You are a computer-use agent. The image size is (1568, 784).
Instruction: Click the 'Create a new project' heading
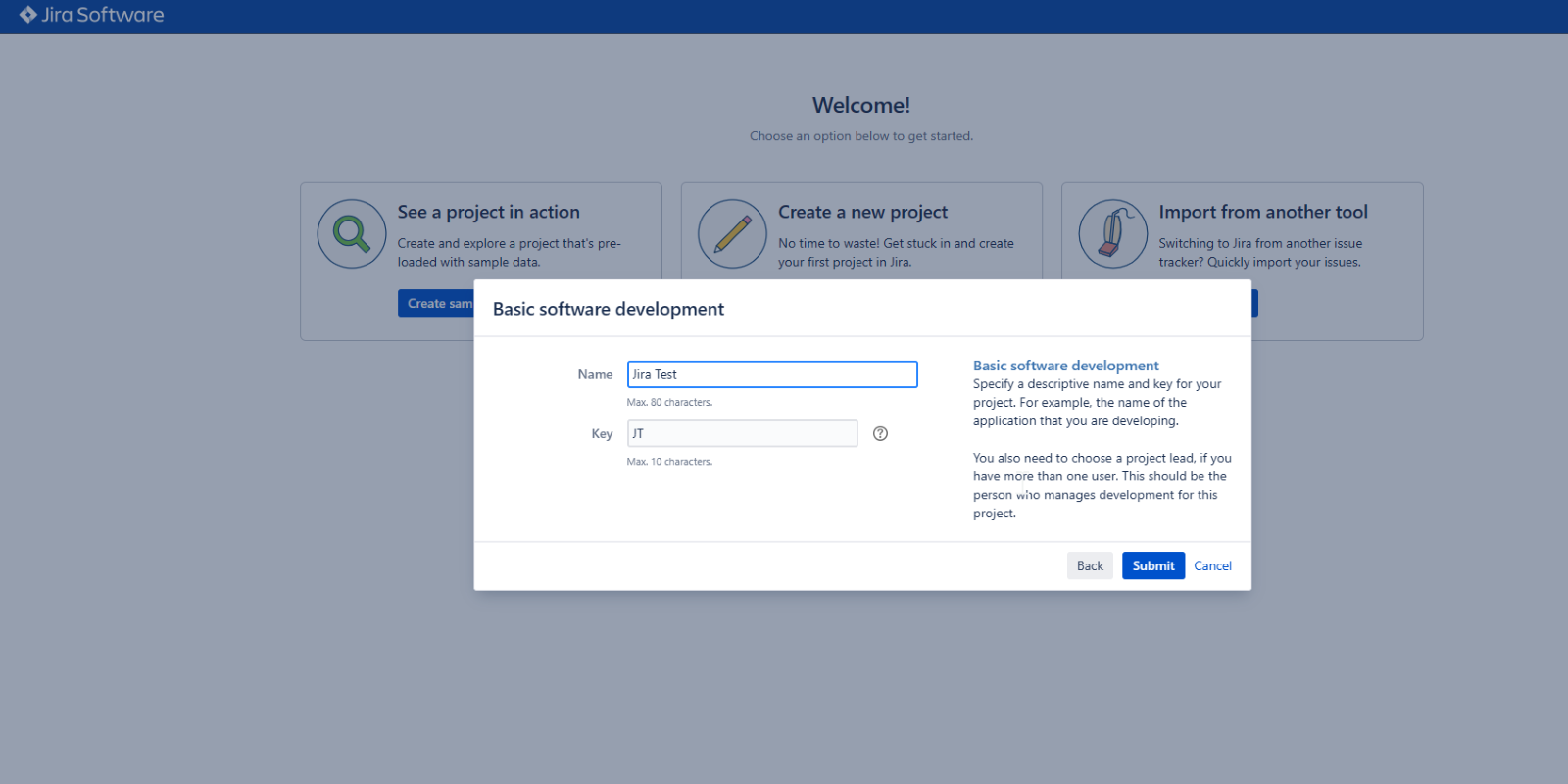[x=862, y=212]
